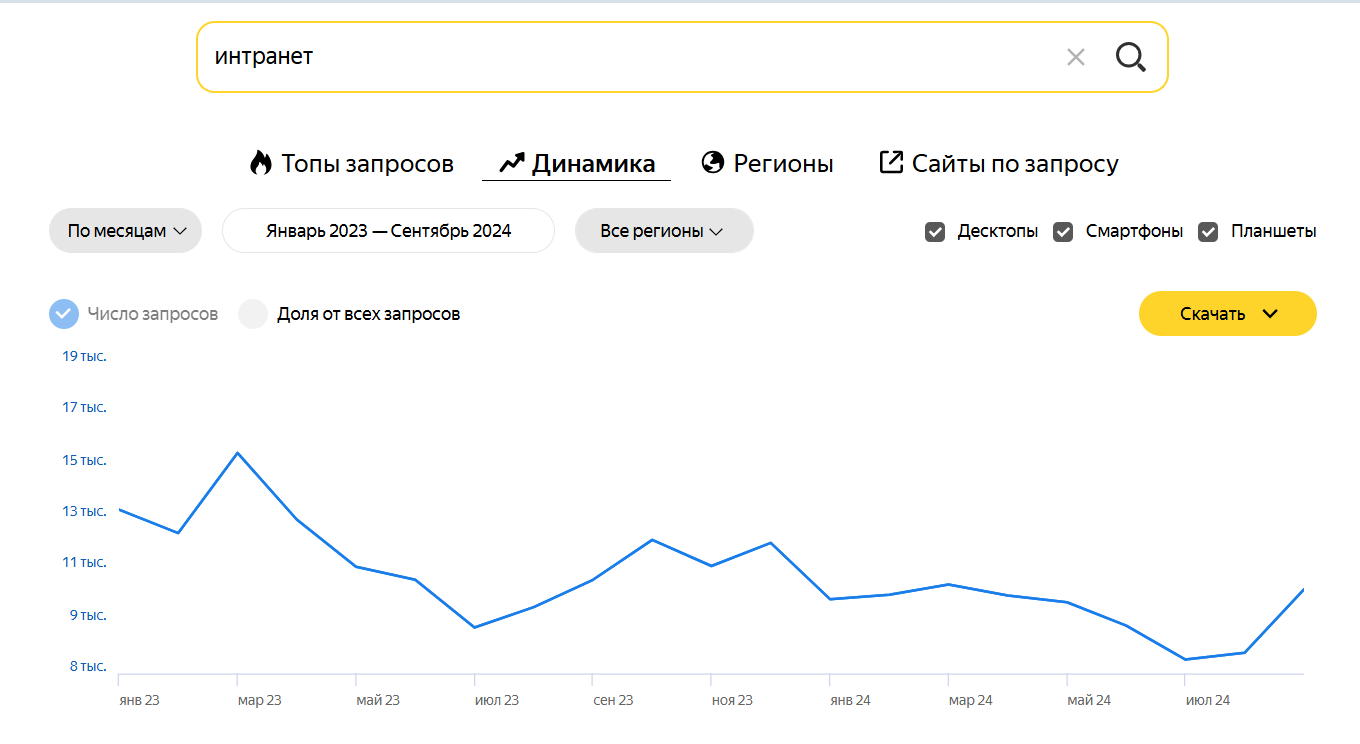Click the chart peak at мар 23
This screenshot has height=744, width=1360.
(x=237, y=453)
